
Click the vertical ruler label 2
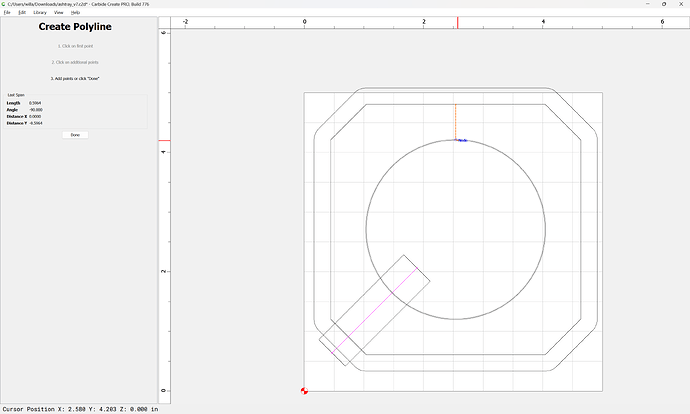(164, 271)
